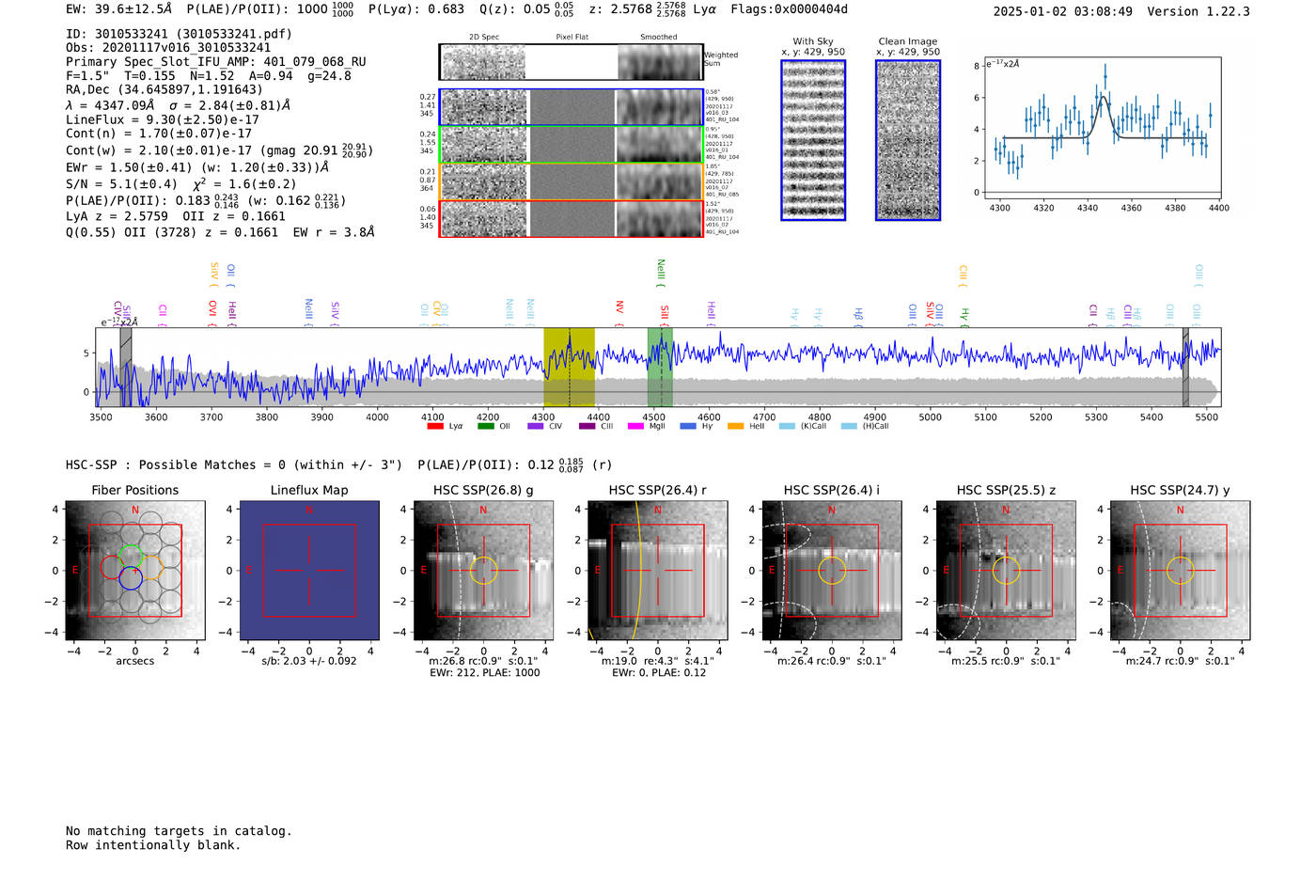This screenshot has height=896, width=1316.
Task: Click the timestamp '2025-01-02 03:08:49'
Action: pos(1062,12)
